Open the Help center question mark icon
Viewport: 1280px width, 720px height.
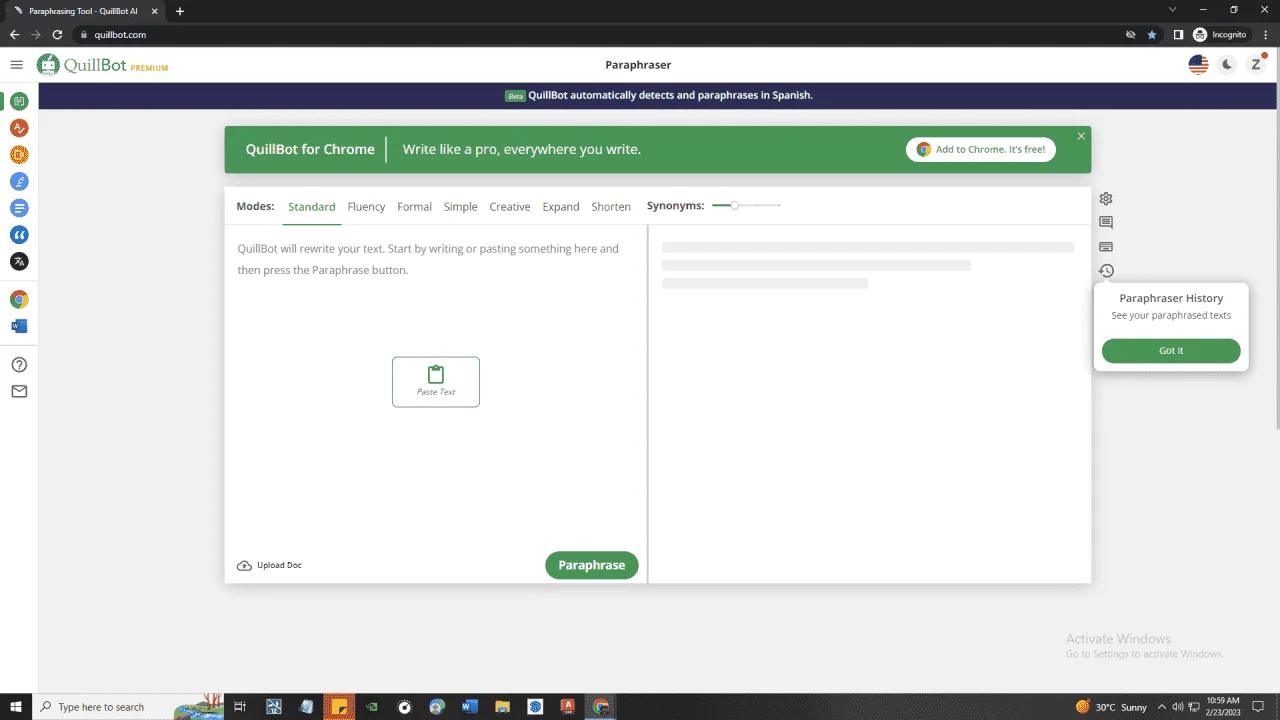[19, 365]
